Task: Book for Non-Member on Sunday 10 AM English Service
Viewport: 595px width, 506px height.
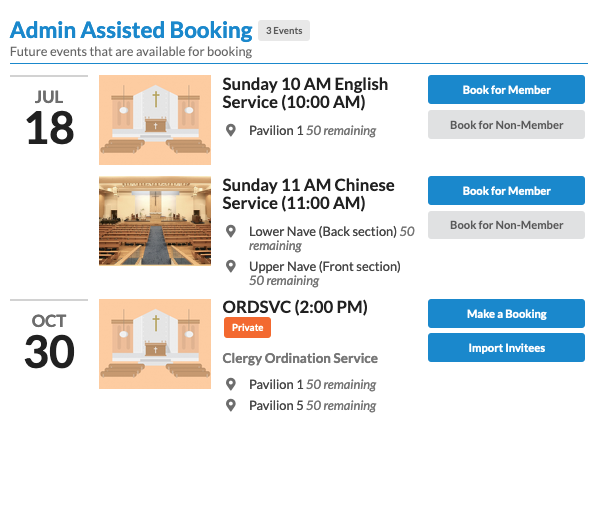Action: click(x=506, y=125)
